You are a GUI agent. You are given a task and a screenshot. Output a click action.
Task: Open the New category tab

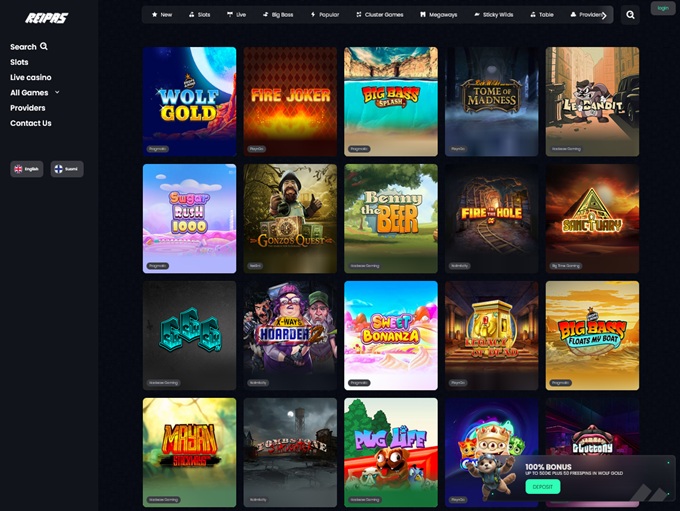(162, 14)
